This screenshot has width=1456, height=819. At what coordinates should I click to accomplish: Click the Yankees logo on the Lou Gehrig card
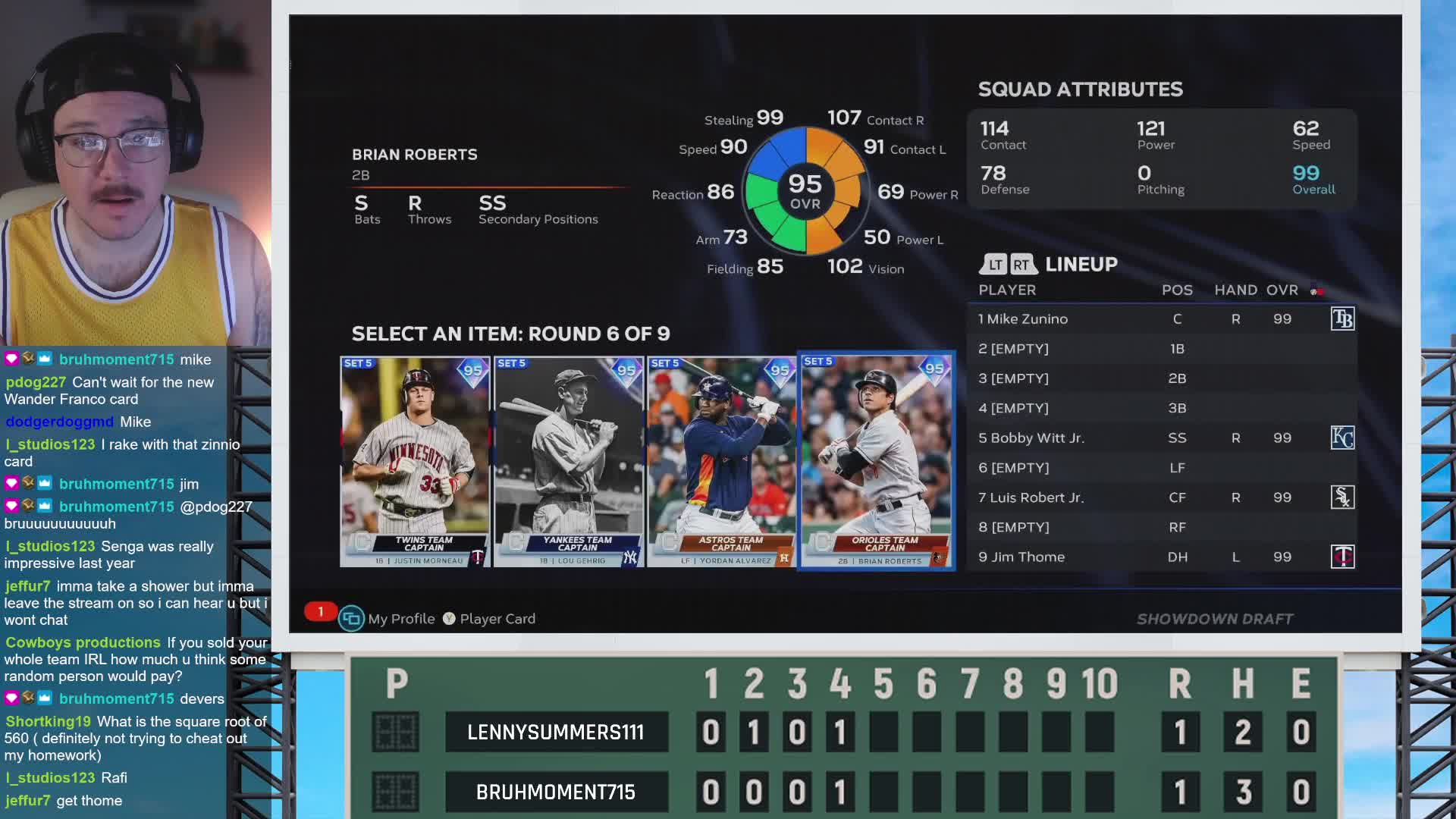pyautogui.click(x=630, y=557)
